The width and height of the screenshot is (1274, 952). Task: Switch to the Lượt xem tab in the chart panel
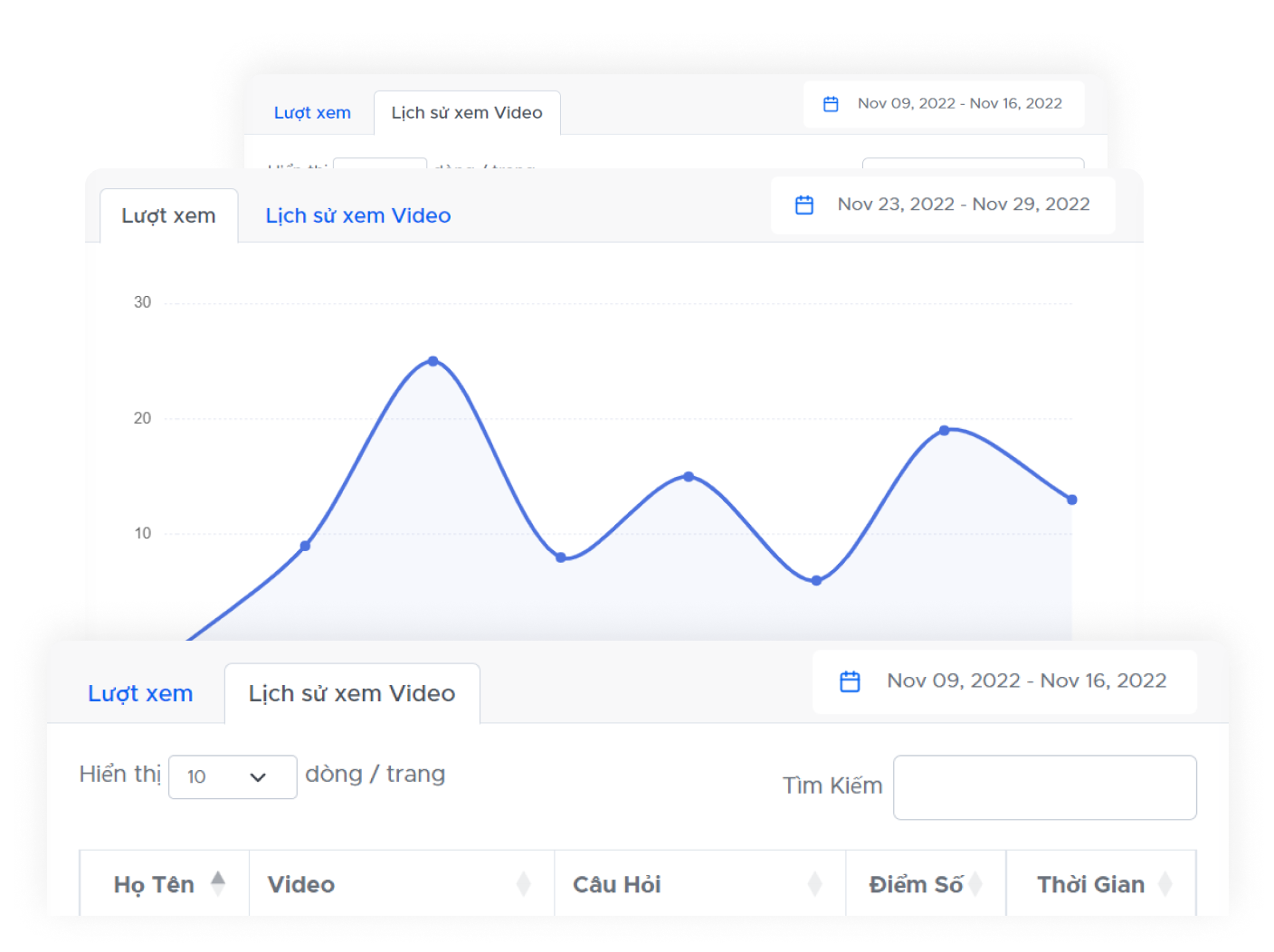(168, 215)
